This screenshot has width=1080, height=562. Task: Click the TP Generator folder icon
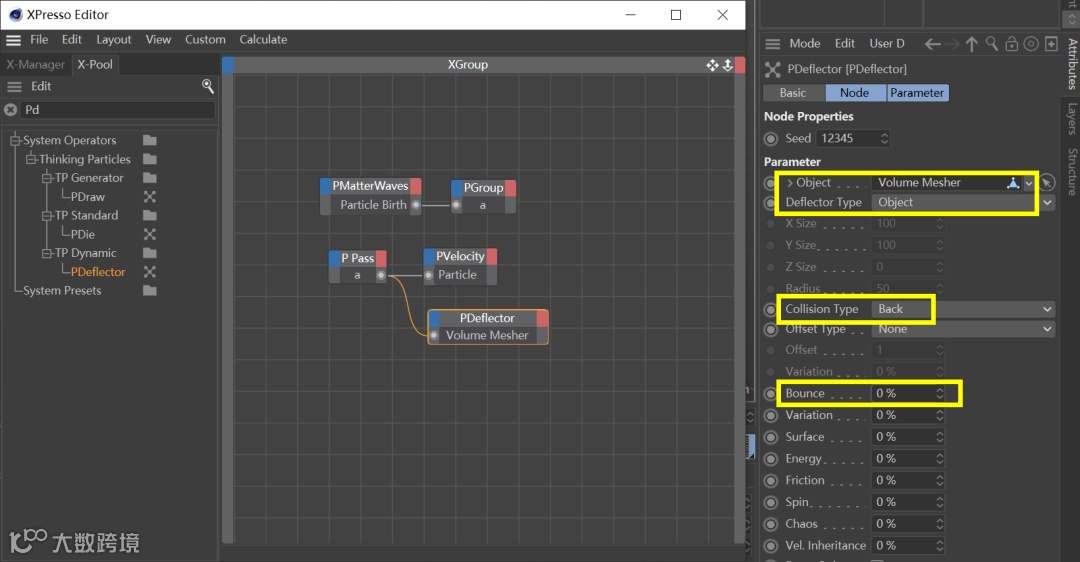click(149, 178)
